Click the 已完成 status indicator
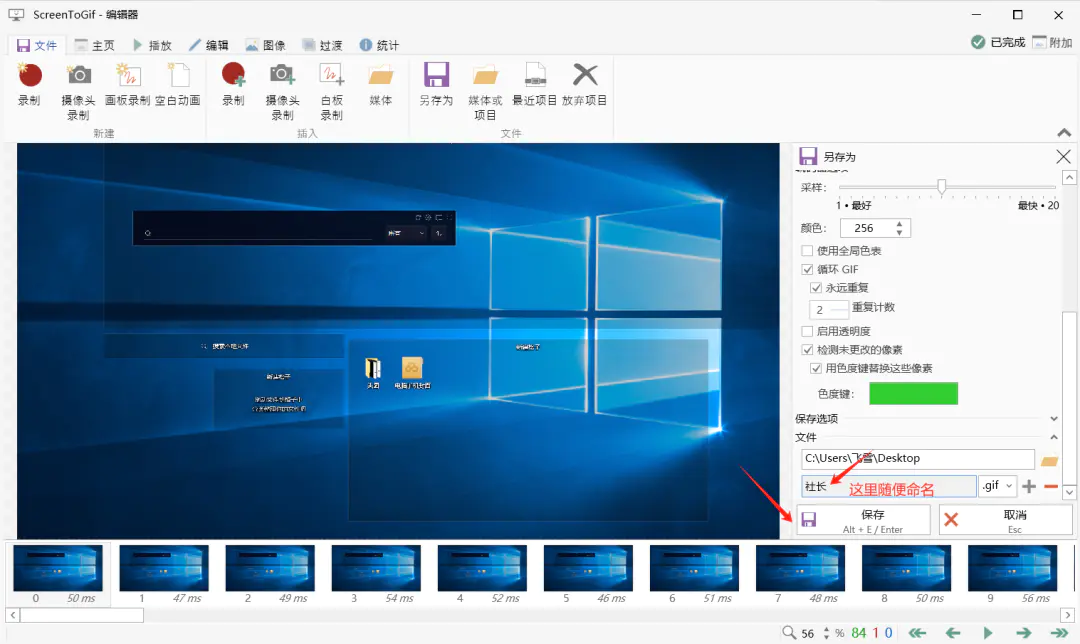This screenshot has width=1080, height=644. tap(998, 42)
